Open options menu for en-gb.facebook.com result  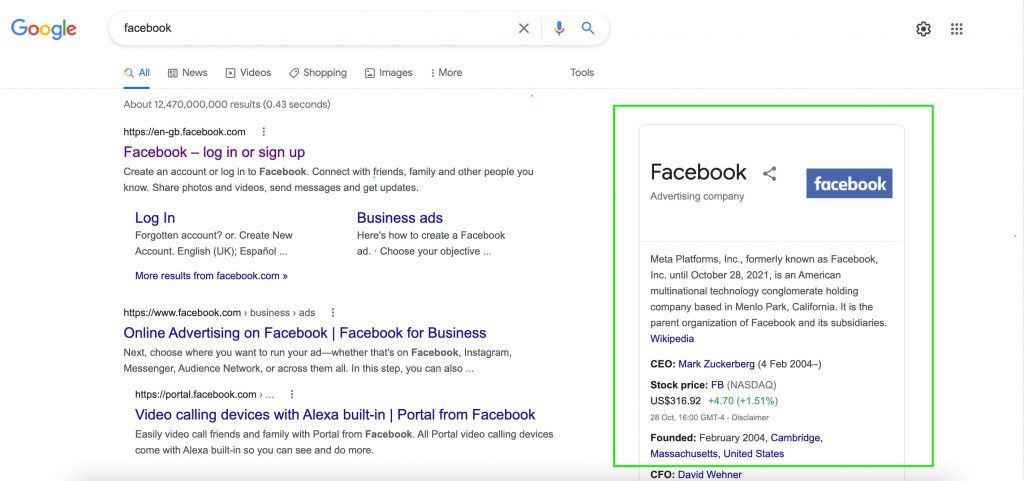(x=264, y=132)
